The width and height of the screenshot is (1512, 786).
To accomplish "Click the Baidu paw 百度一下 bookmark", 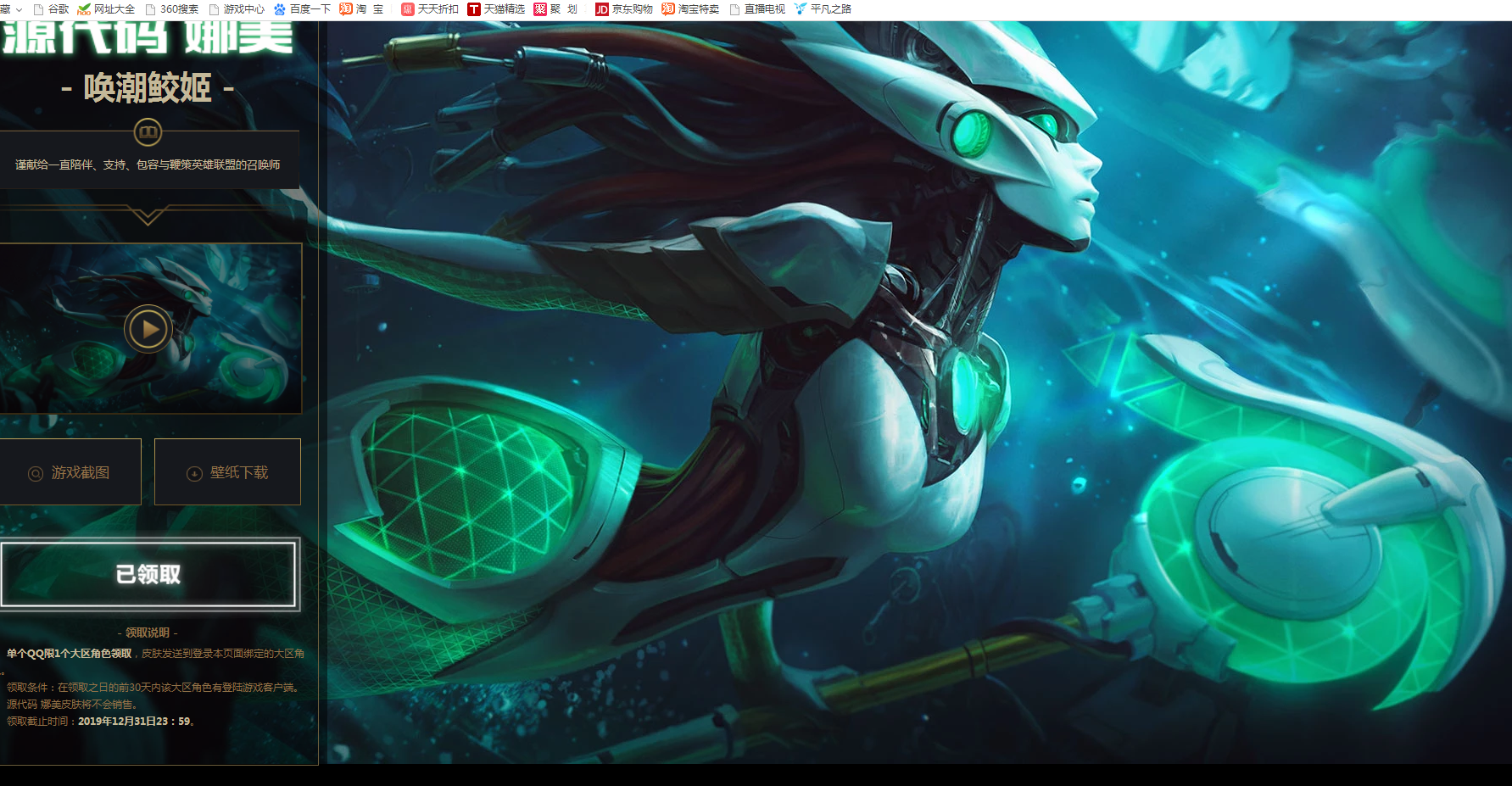I will [x=280, y=9].
